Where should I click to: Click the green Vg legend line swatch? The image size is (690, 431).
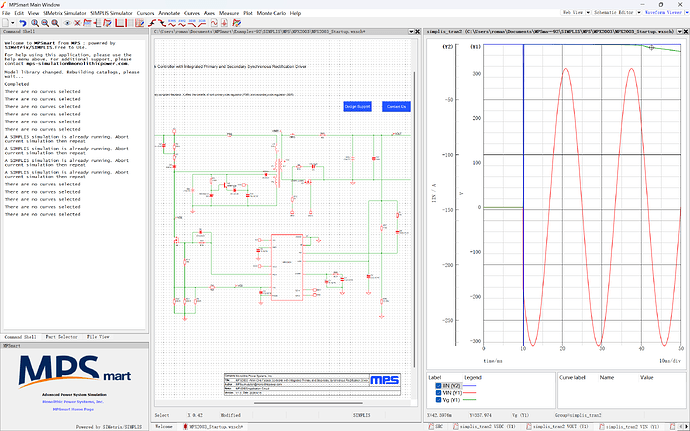470,400
